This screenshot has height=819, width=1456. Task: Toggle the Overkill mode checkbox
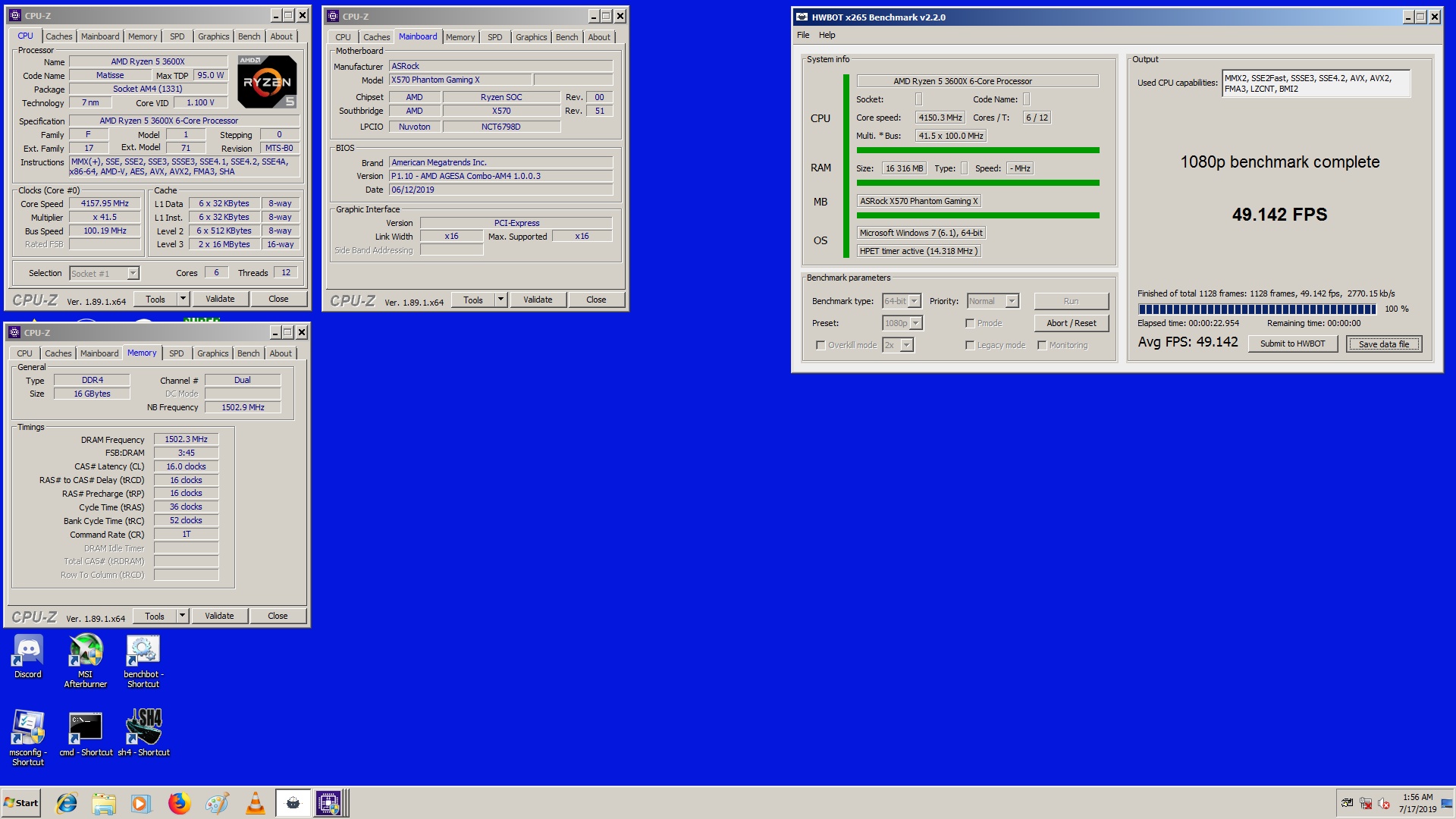click(x=821, y=345)
